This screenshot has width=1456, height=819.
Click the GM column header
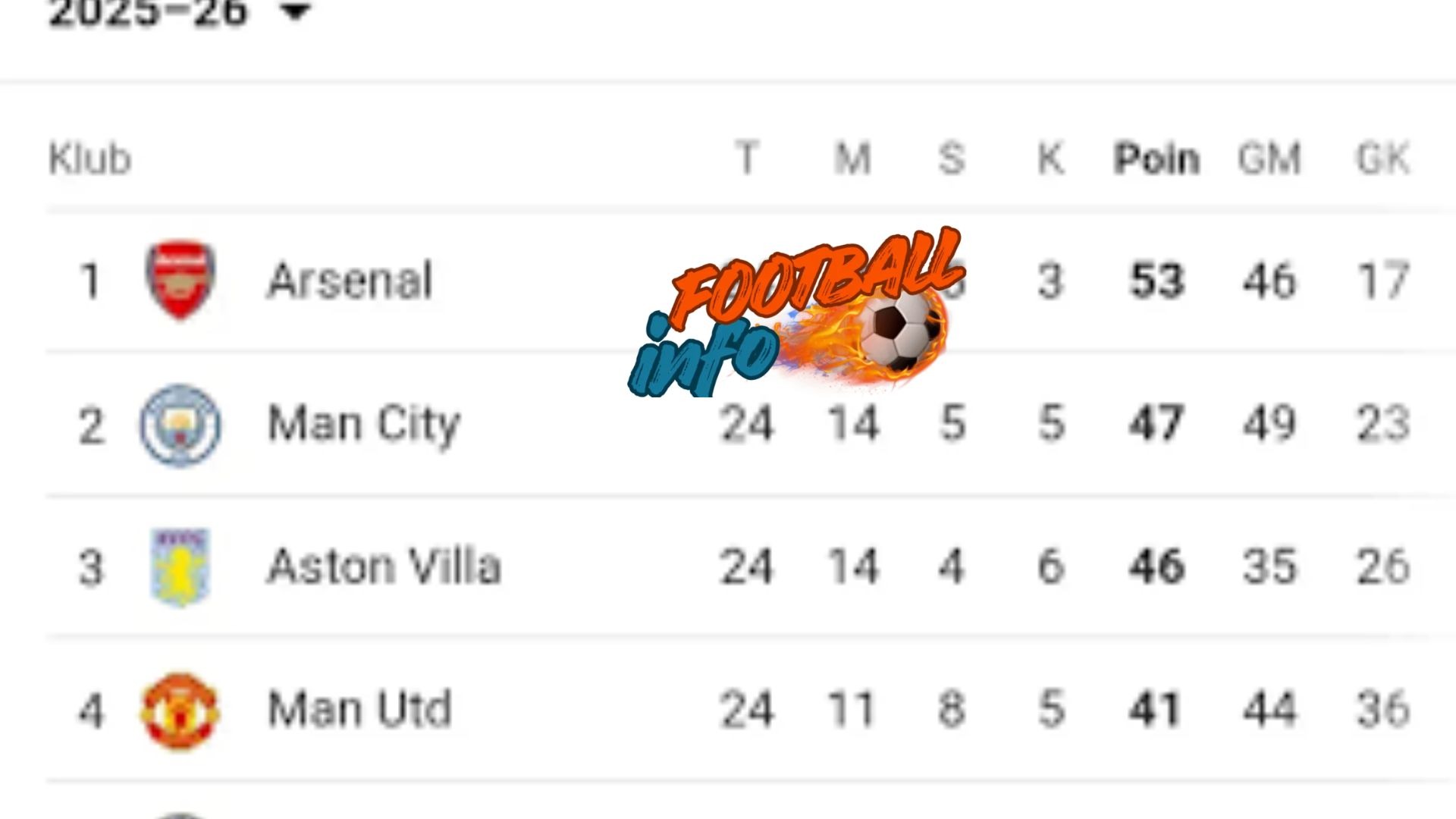tap(1269, 159)
